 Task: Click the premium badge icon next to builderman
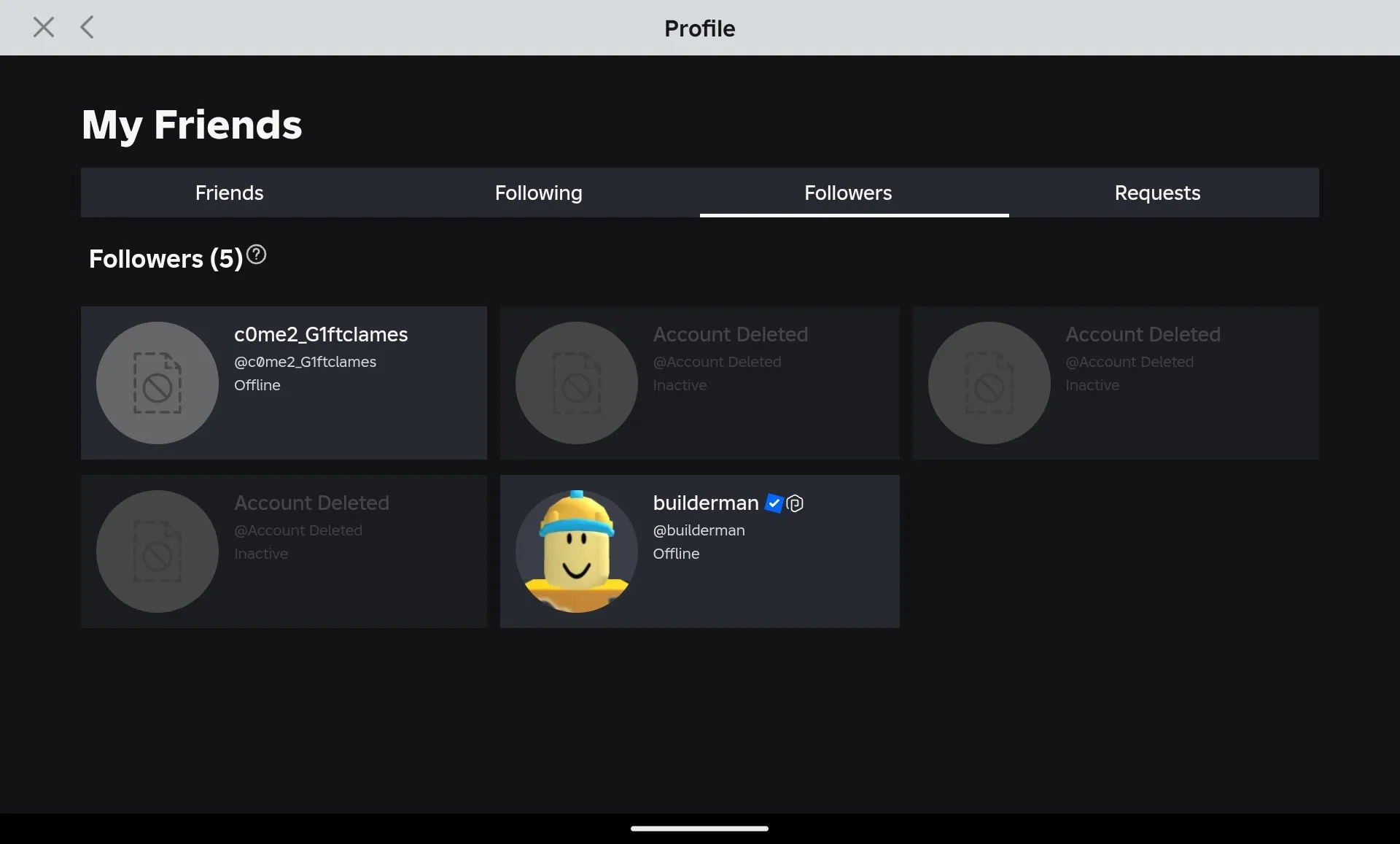coord(795,503)
